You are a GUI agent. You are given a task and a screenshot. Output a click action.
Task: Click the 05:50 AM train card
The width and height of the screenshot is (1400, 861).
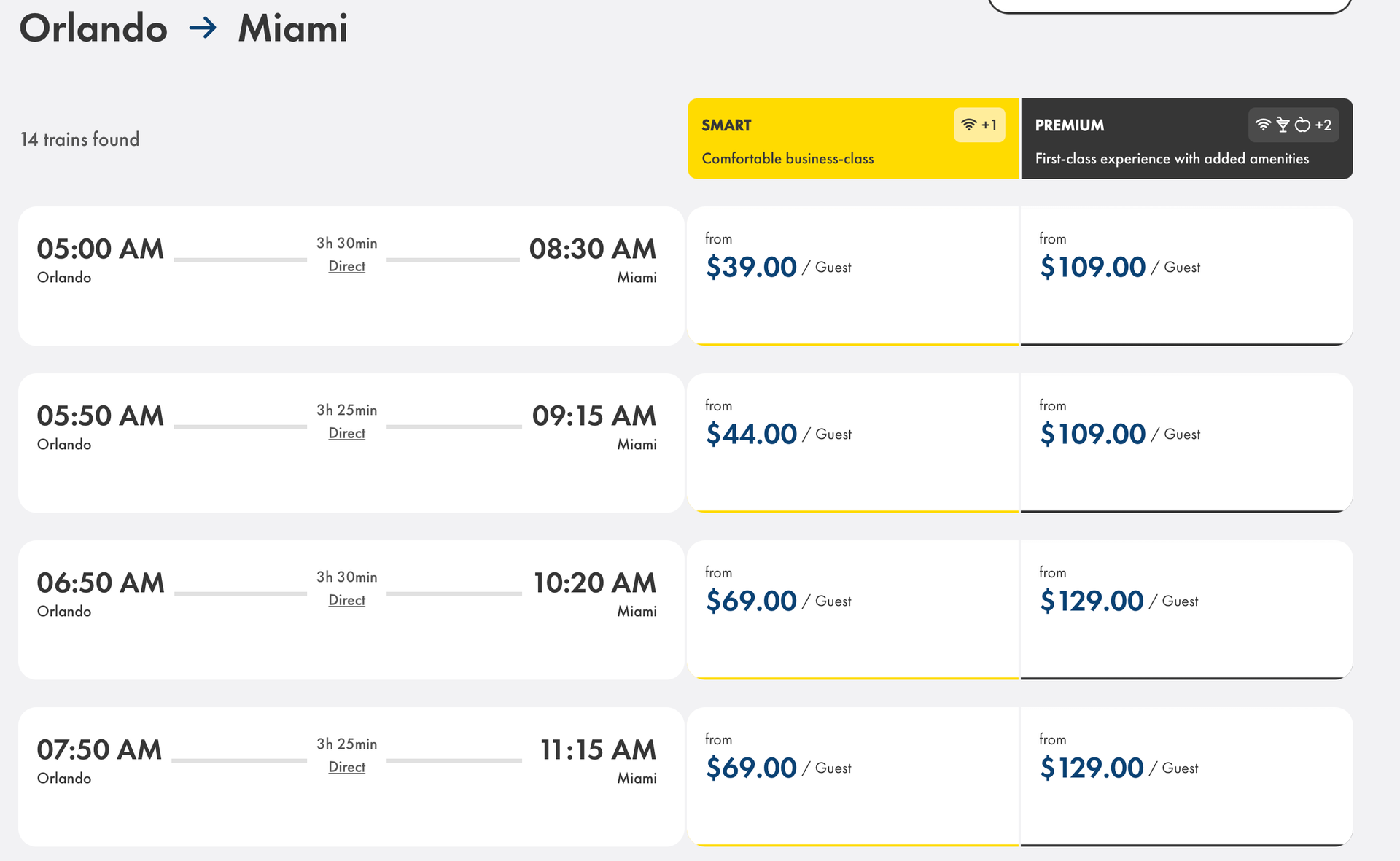pyautogui.click(x=352, y=443)
